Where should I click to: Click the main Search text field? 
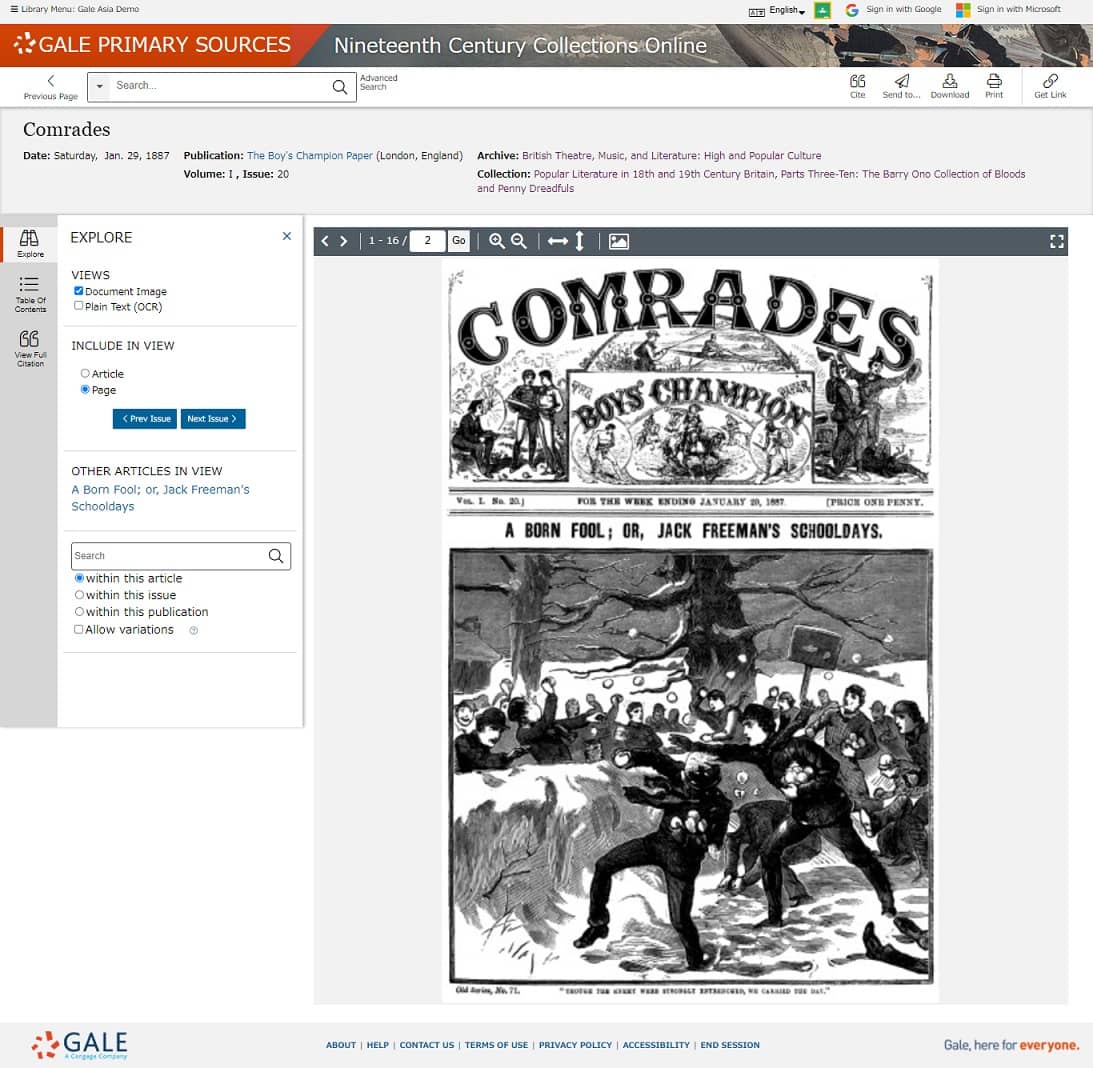220,86
